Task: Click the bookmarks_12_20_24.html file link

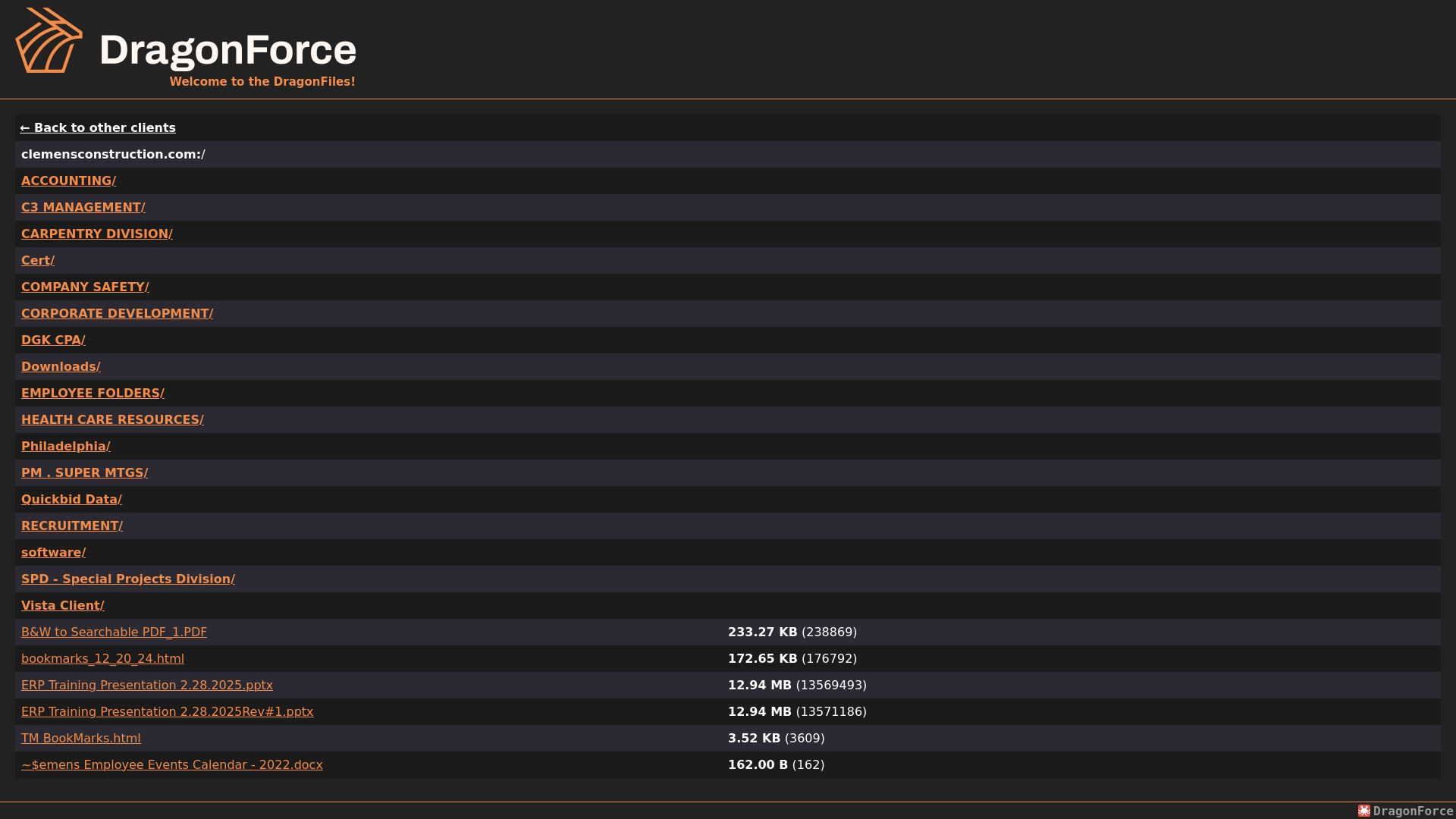Action: tap(102, 658)
